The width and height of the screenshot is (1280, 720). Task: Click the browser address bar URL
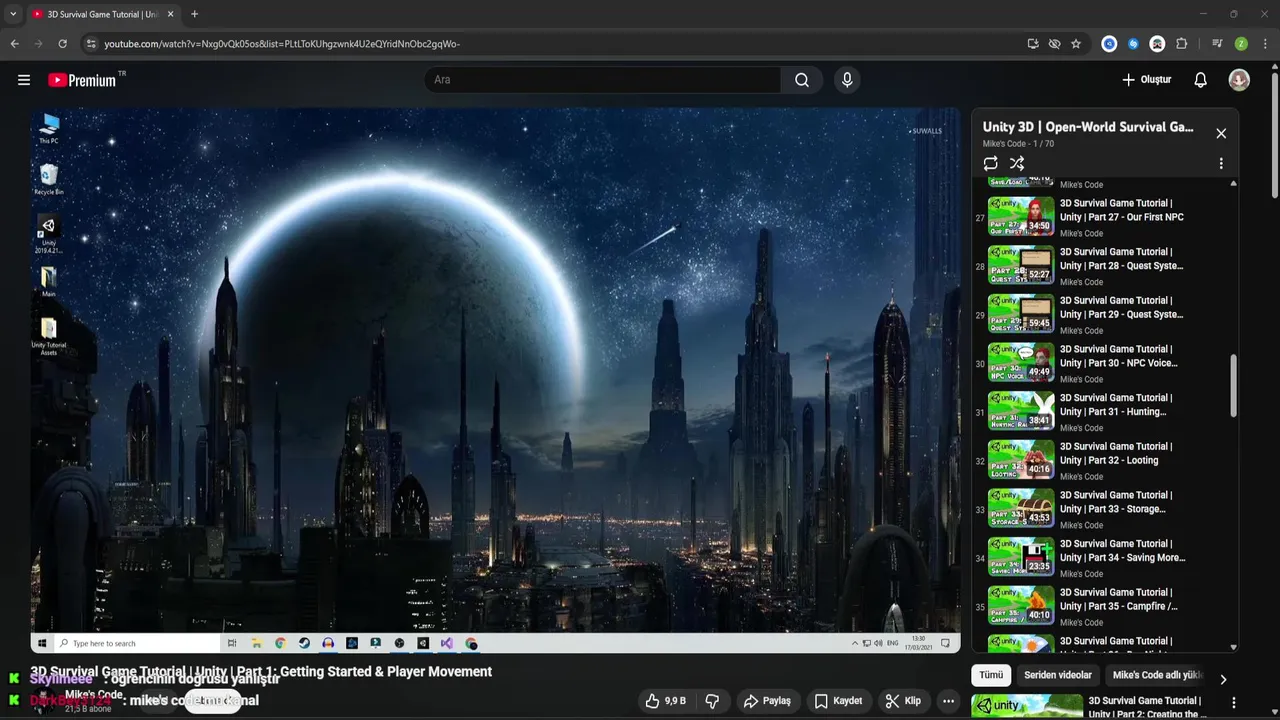[282, 44]
